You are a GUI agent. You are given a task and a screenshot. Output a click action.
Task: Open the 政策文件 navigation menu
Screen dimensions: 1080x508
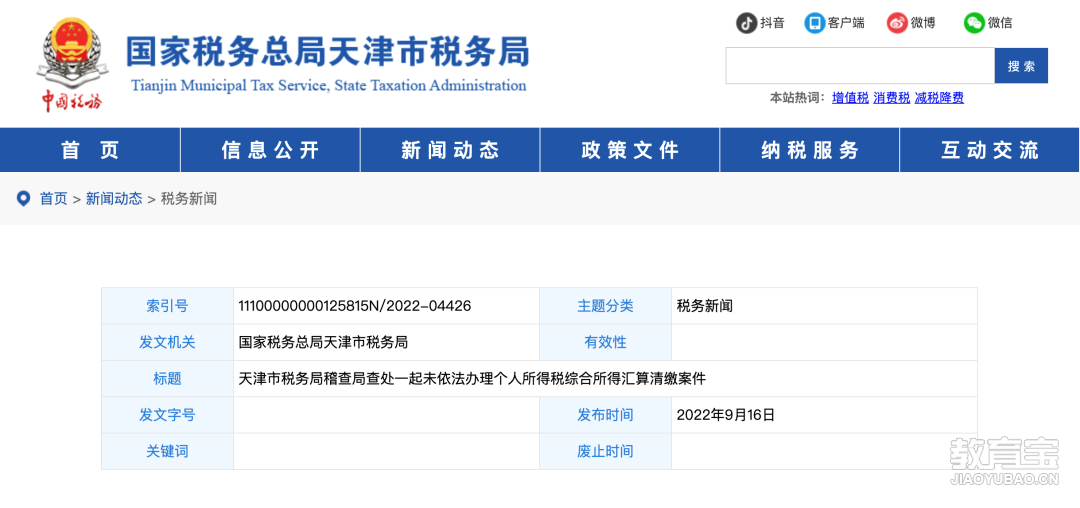coord(630,149)
